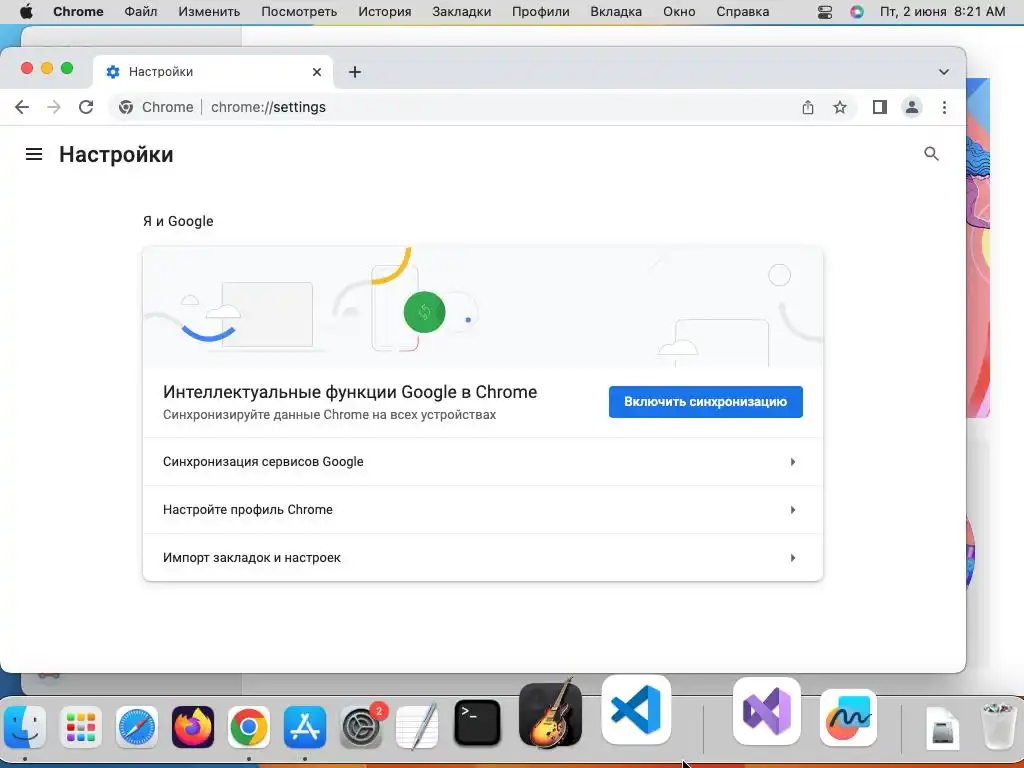Select the Настройки browser tab
This screenshot has width=1024, height=768.
click(212, 72)
